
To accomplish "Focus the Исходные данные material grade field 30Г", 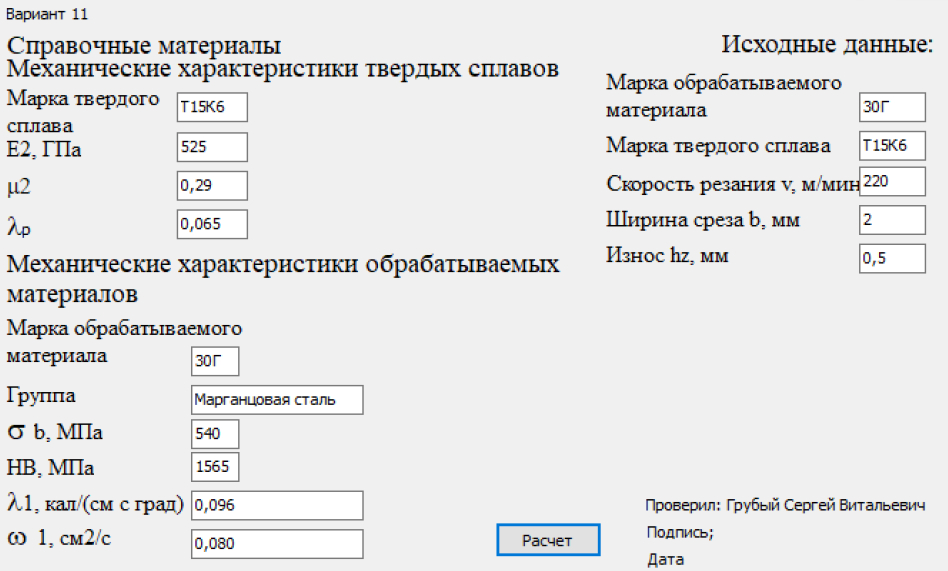I will tap(892, 107).
